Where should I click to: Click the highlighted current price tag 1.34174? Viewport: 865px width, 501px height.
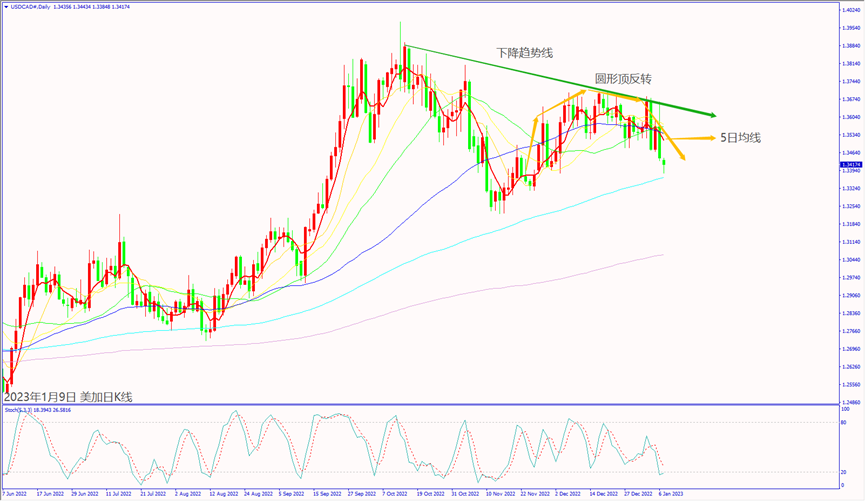click(x=848, y=164)
